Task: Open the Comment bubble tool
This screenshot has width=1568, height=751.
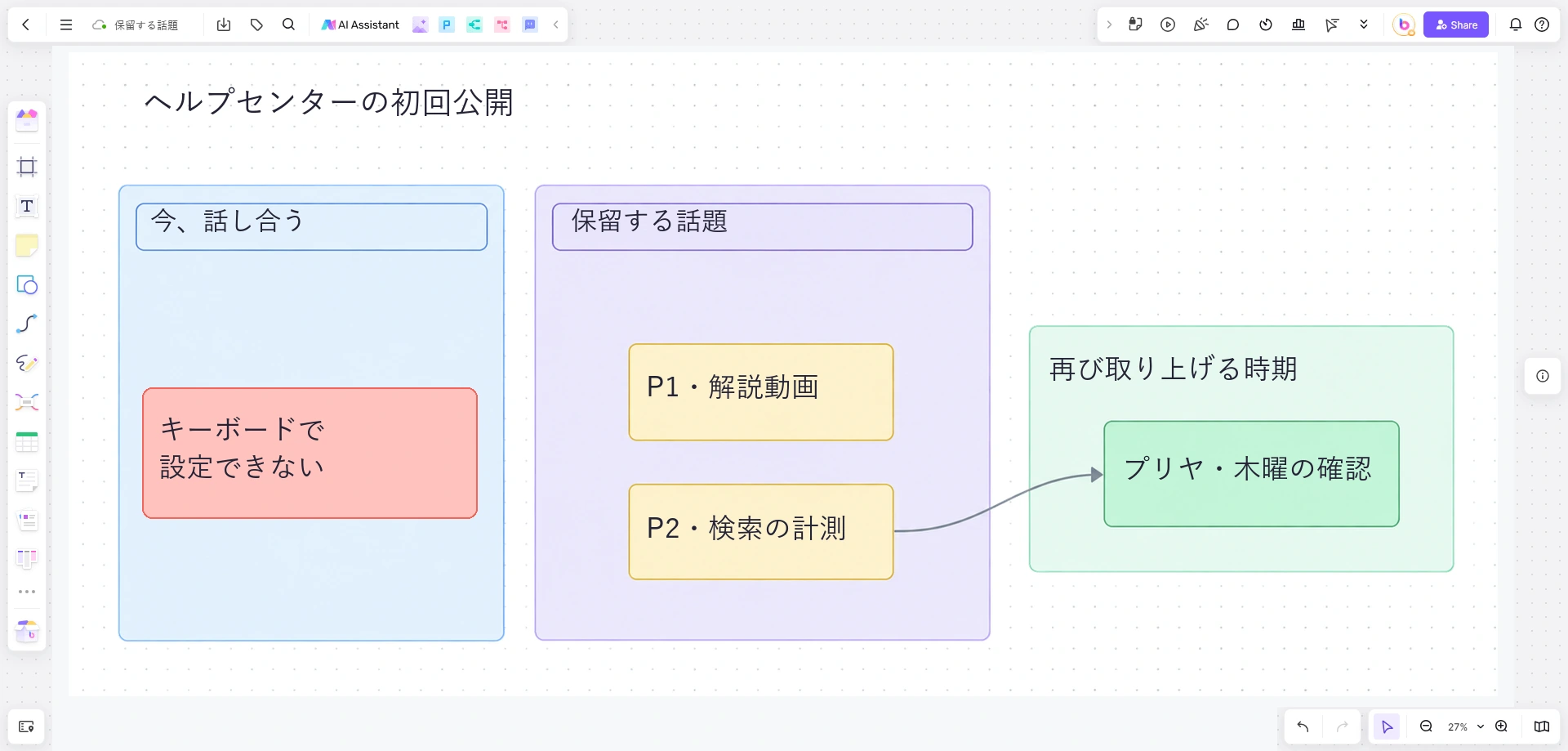Action: 1233,25
